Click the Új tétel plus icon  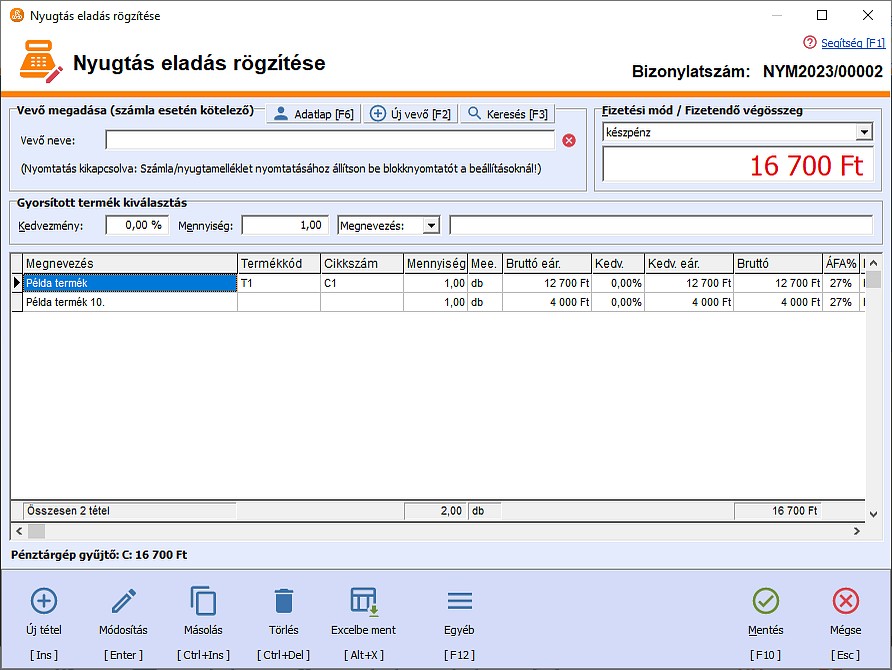[44, 600]
